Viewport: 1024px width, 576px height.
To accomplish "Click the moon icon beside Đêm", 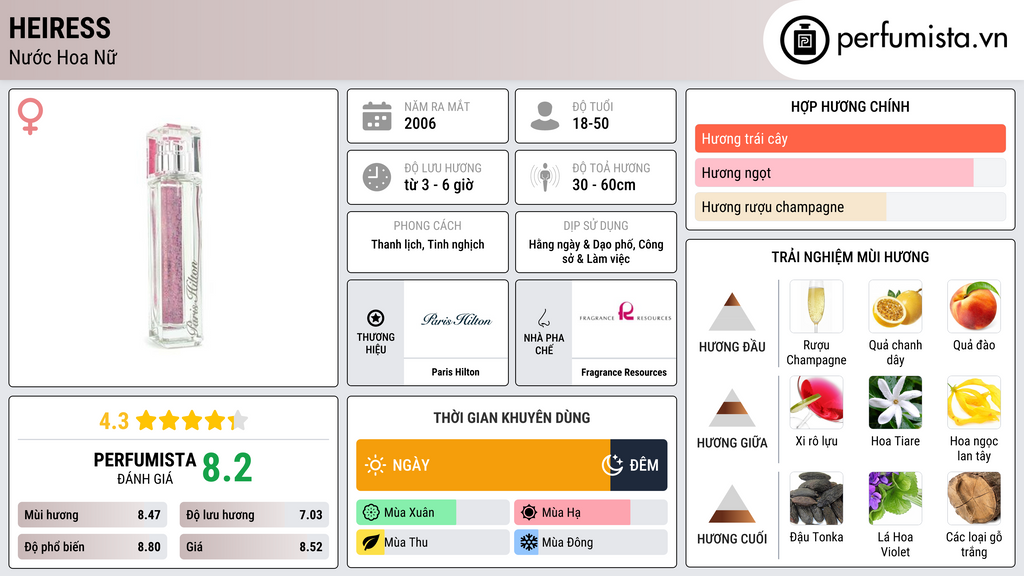I will pos(613,465).
